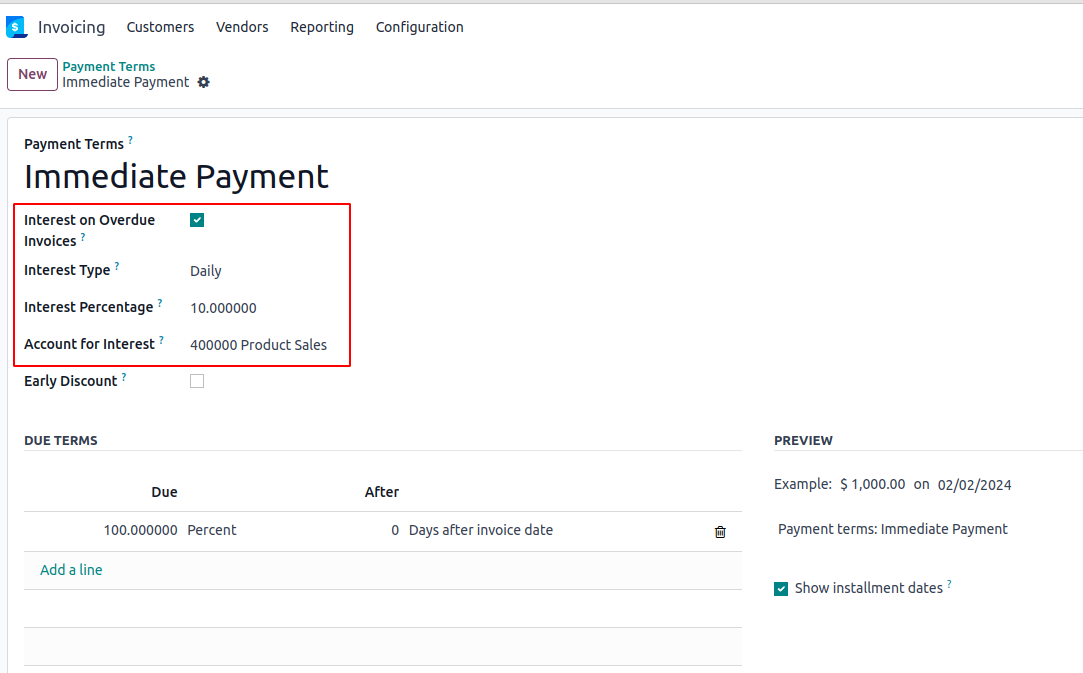1083x673 pixels.
Task: Edit the 0 days value cell
Action: 394,530
